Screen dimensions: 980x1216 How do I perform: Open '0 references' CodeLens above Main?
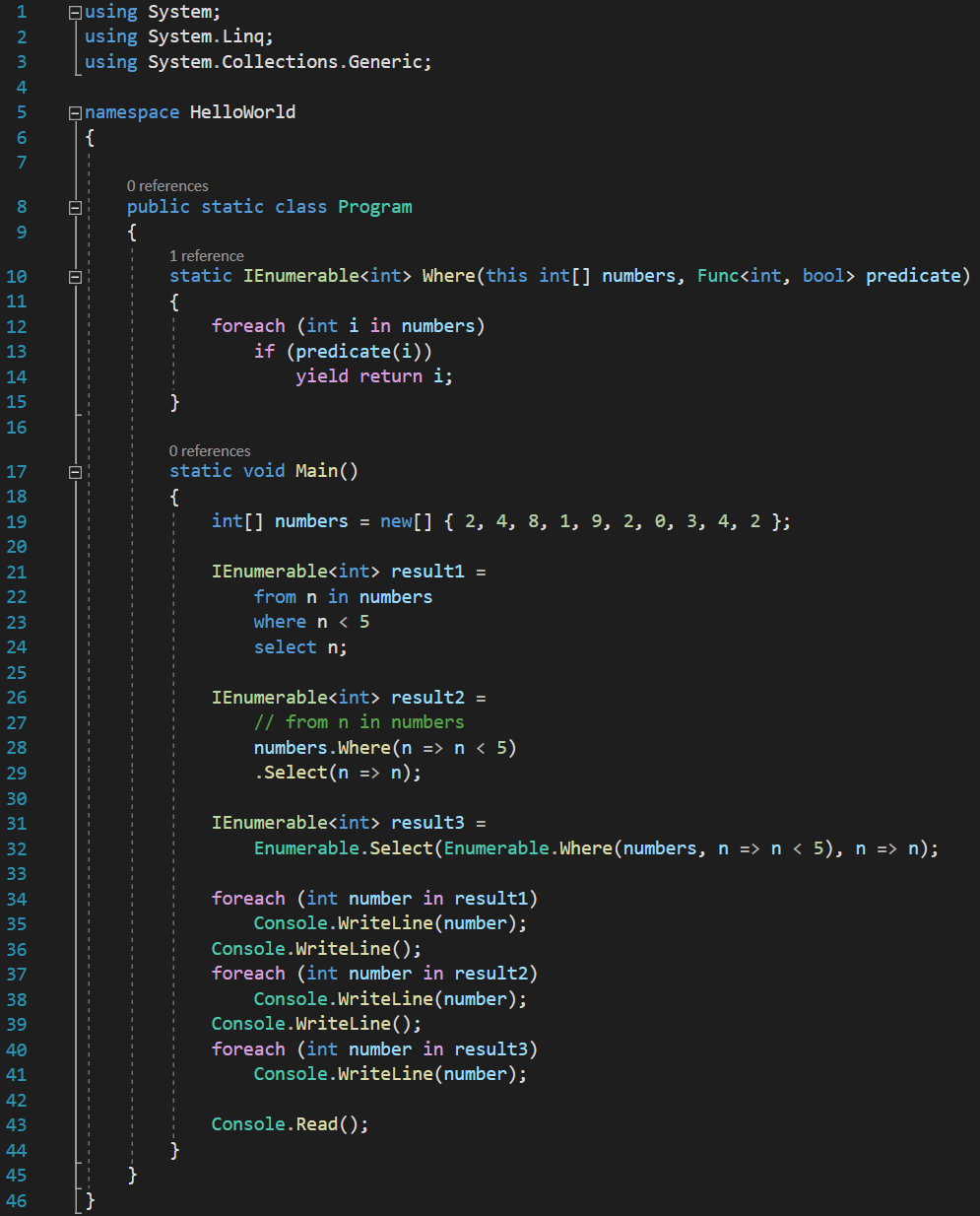pos(210,451)
